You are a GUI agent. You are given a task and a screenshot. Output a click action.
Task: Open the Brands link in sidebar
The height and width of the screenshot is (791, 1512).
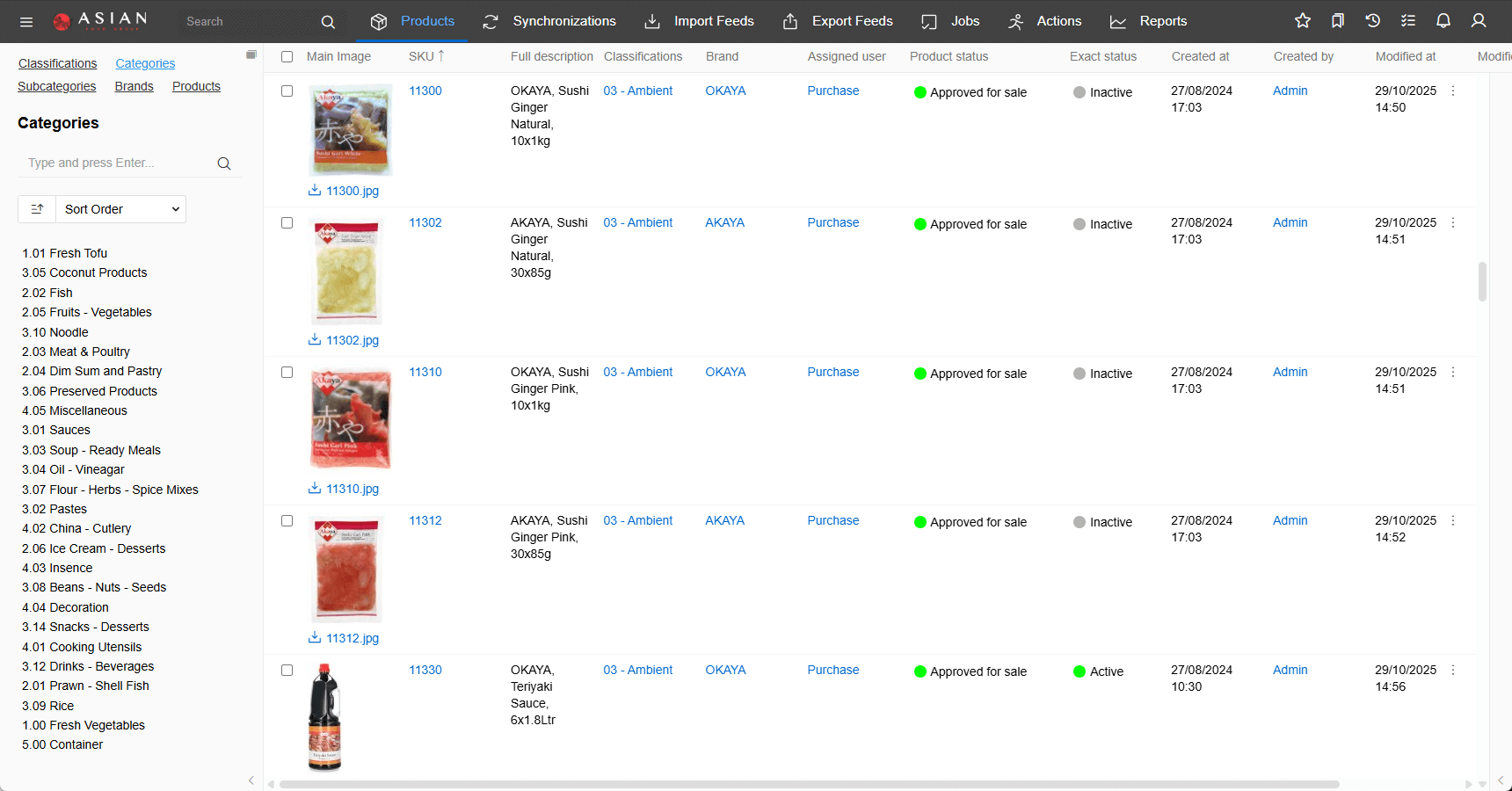134,86
